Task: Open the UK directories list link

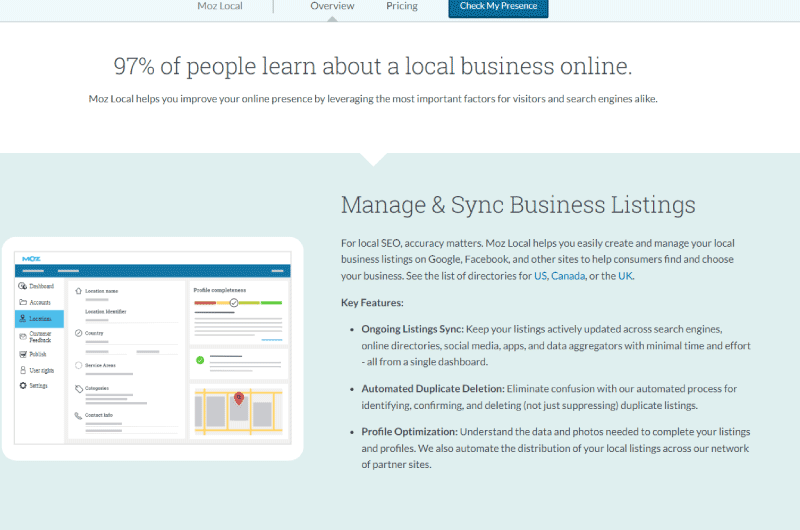Action: tap(625, 276)
